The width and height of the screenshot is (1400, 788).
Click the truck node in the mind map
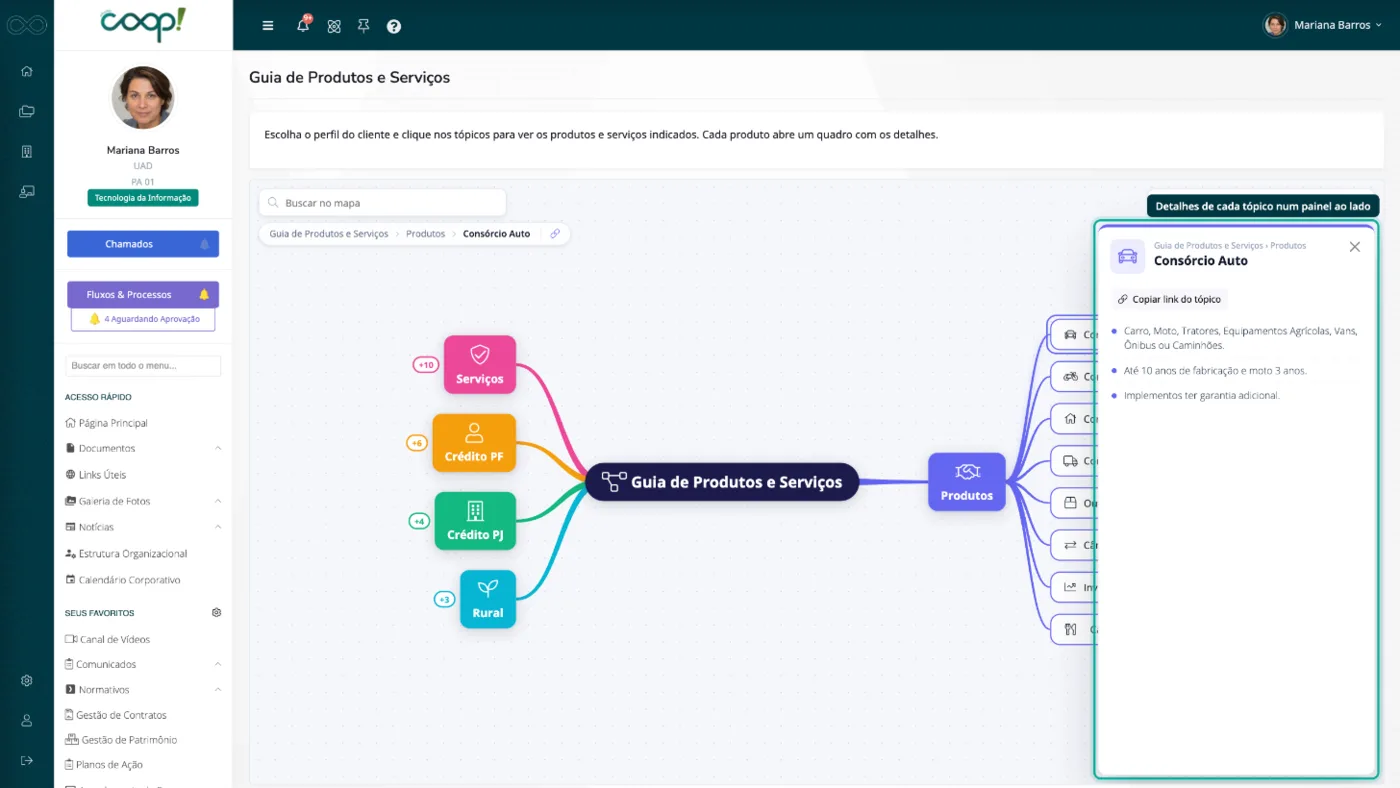[x=1073, y=461]
